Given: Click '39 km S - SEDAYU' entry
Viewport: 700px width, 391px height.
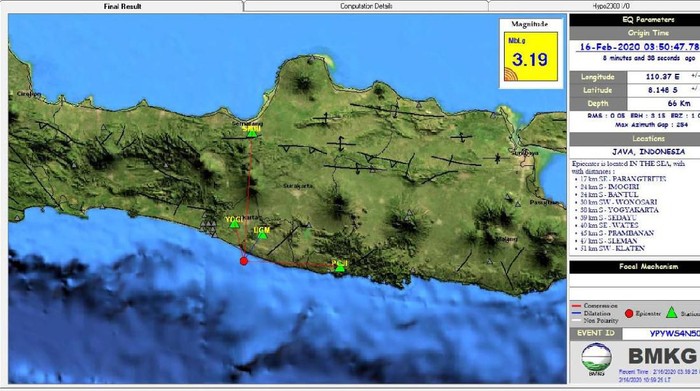Looking at the screenshot, I should [x=608, y=218].
